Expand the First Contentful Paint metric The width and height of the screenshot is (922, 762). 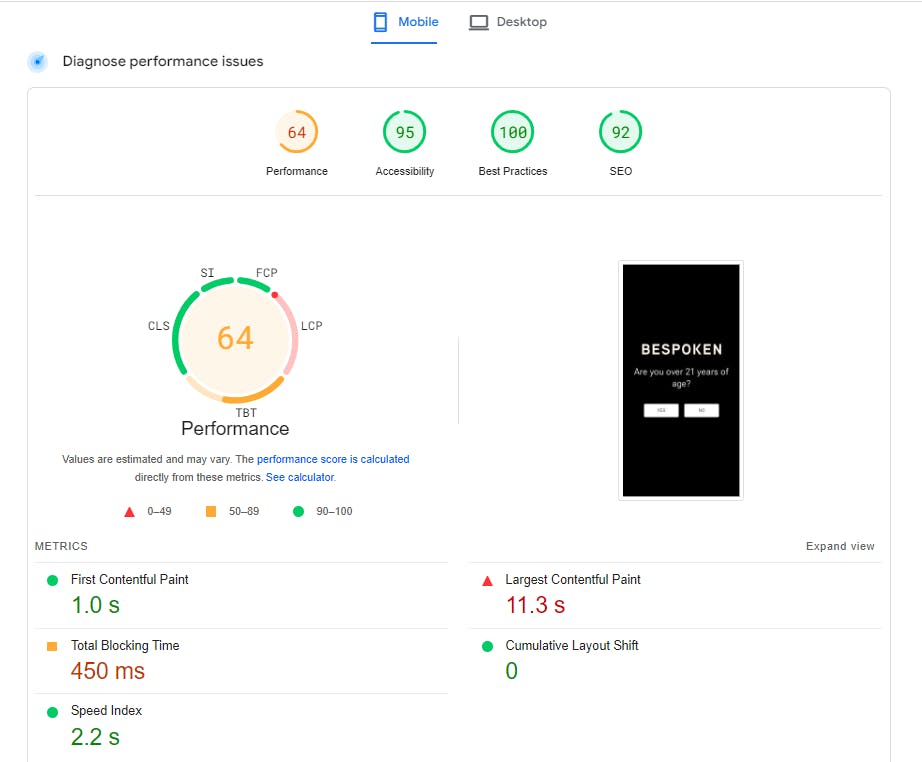coord(130,580)
